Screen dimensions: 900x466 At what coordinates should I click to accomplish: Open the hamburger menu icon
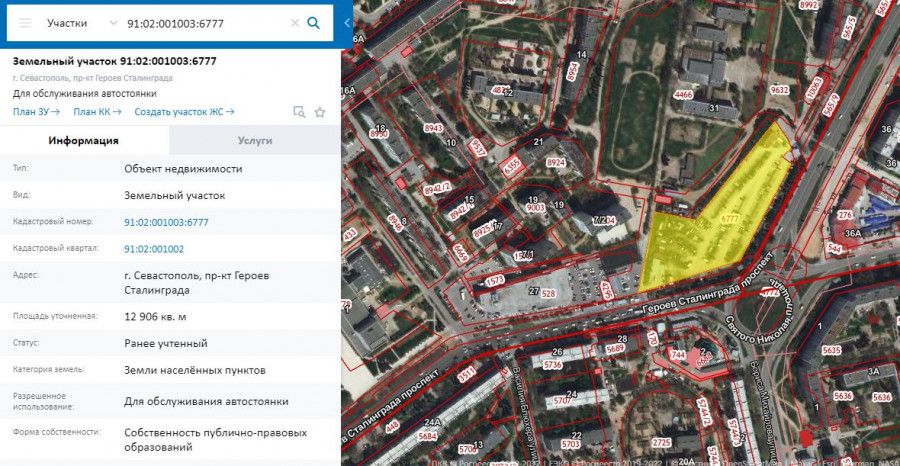pos(25,23)
